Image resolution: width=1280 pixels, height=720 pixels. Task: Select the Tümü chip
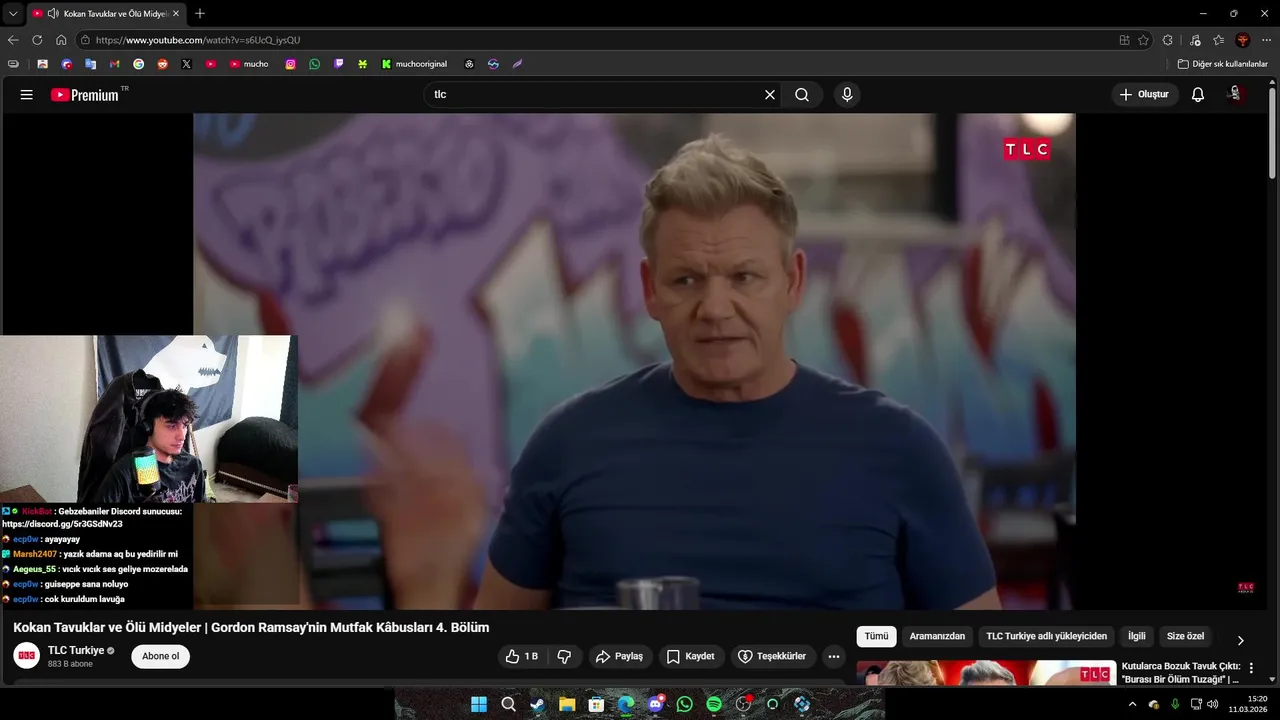coord(876,637)
